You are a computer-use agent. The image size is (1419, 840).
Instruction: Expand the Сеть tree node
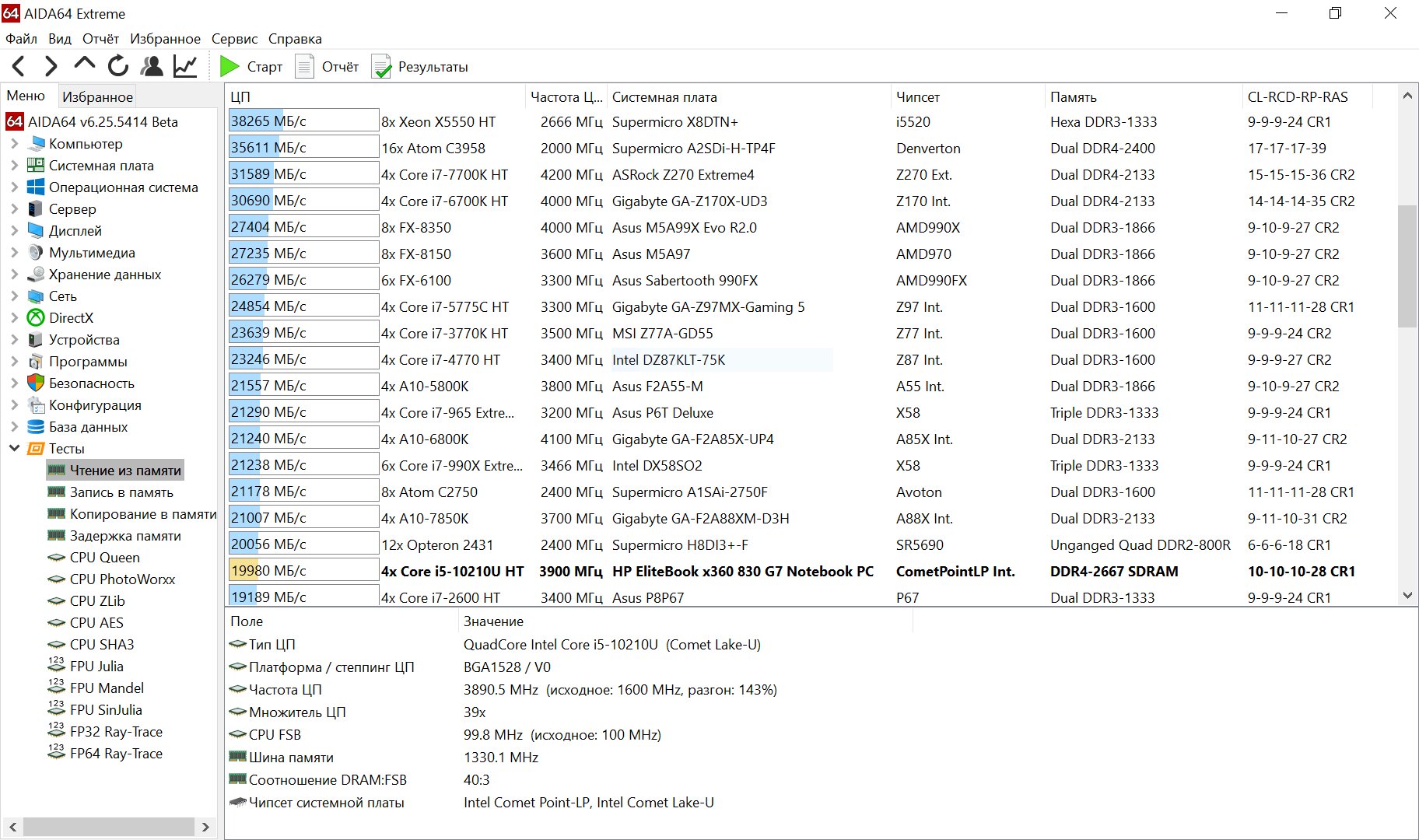click(14, 296)
